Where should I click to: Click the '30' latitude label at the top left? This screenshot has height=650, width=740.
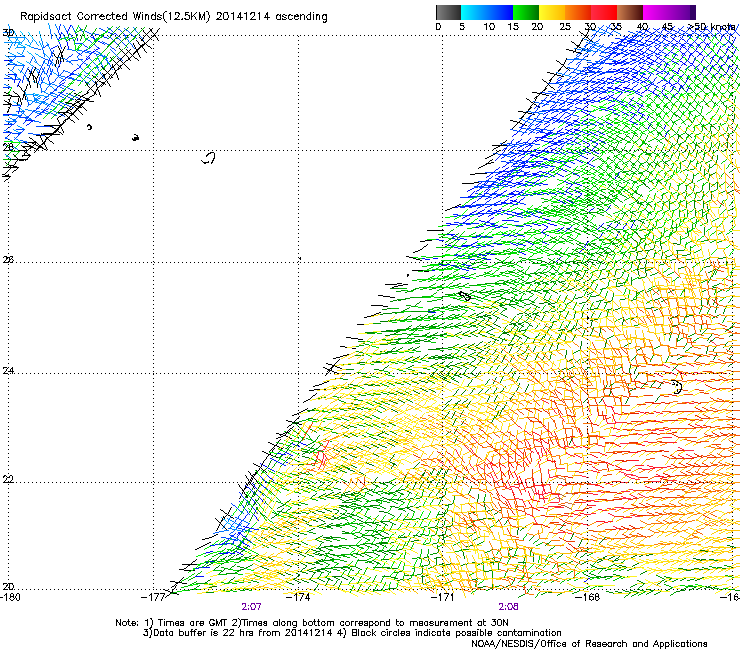(8, 33)
